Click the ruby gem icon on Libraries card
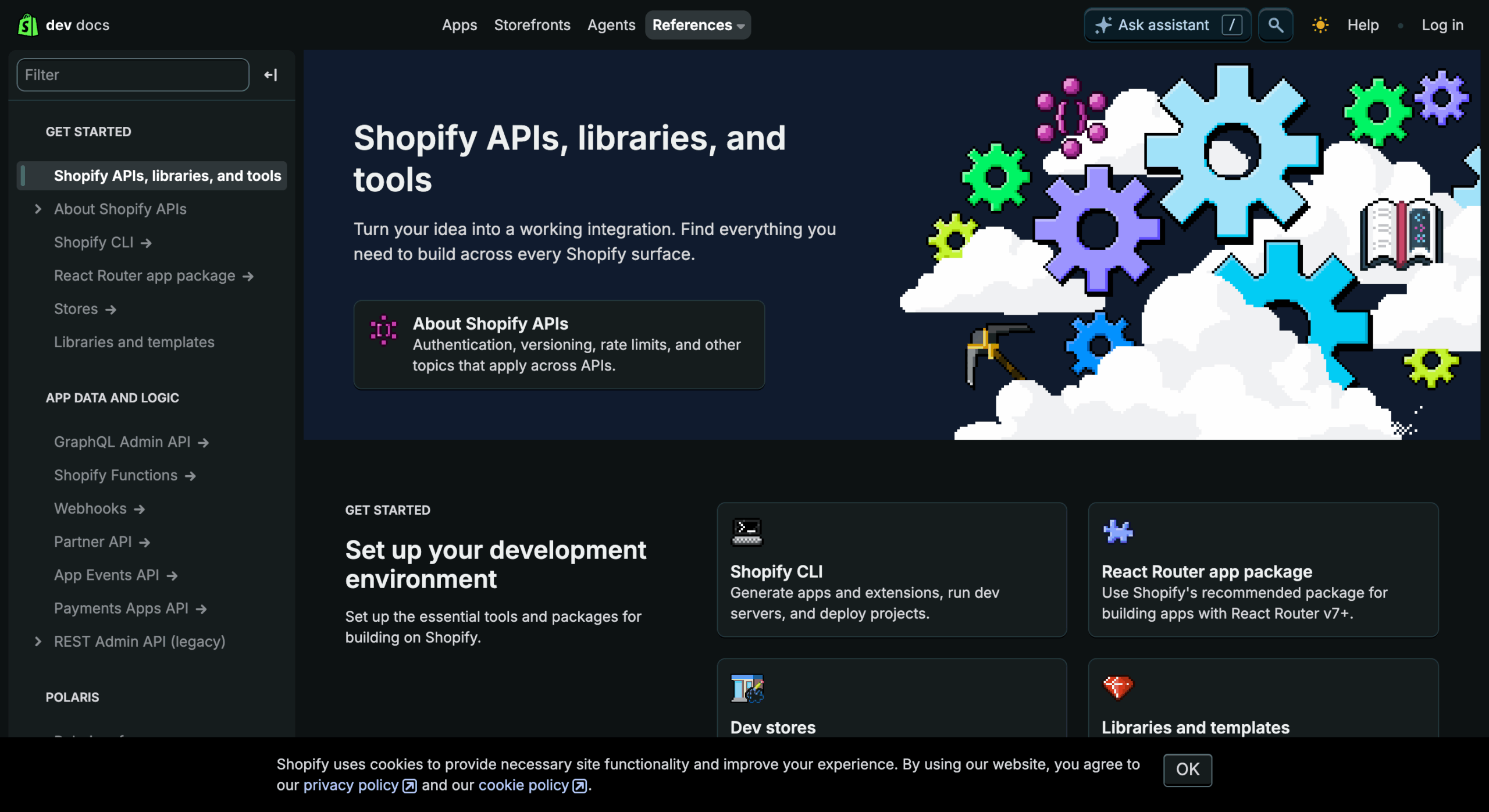 pos(1118,688)
